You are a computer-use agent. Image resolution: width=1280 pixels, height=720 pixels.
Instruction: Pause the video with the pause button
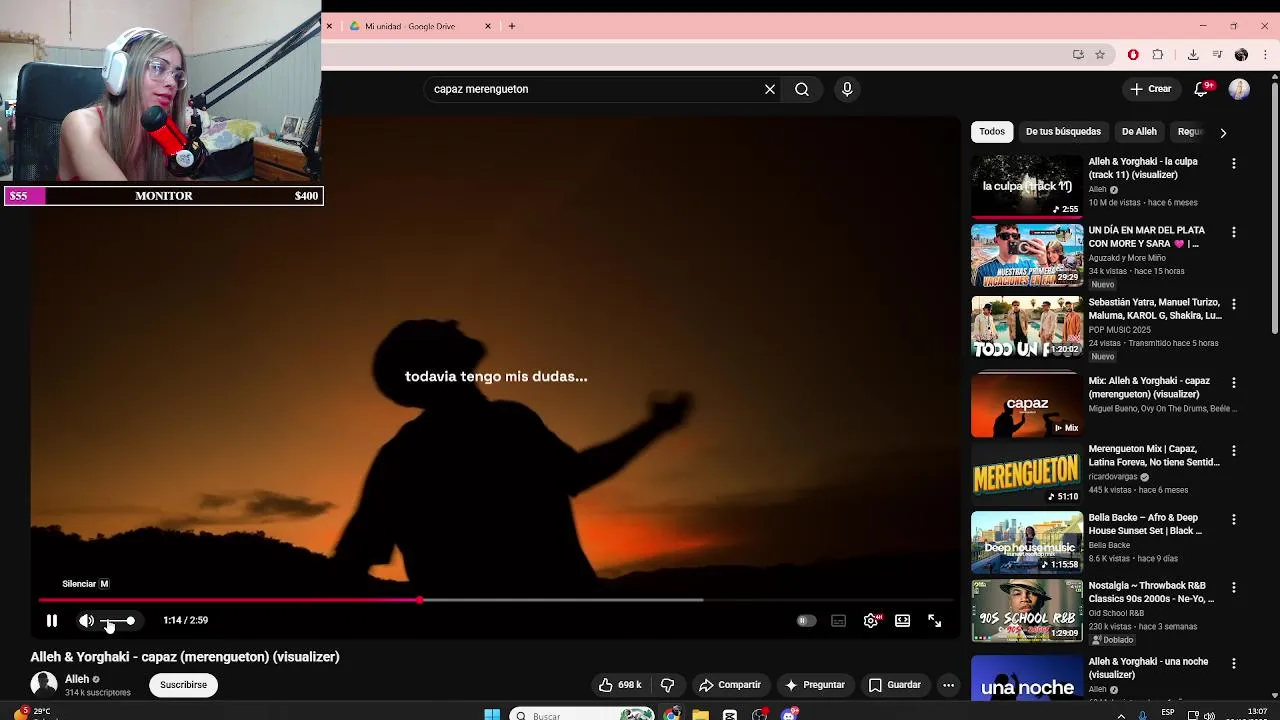pos(52,621)
